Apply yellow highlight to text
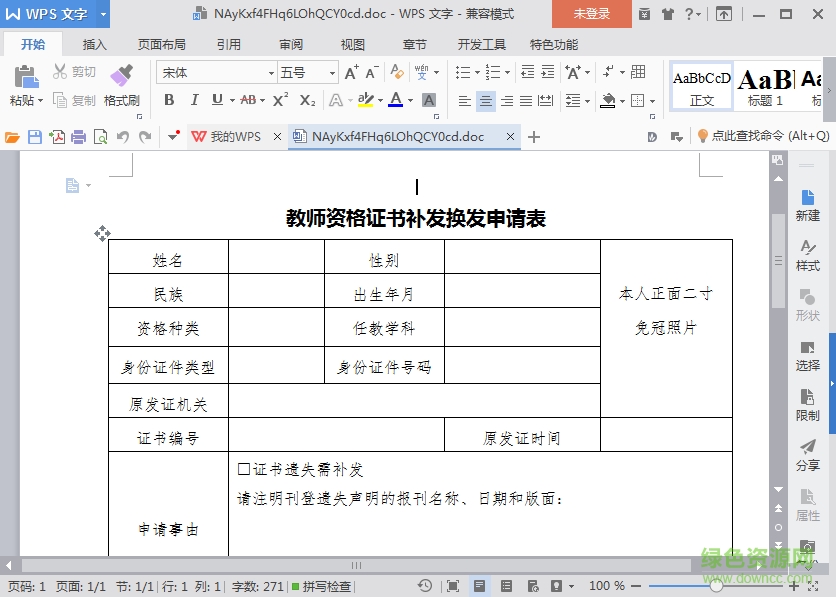Image resolution: width=836 pixels, height=597 pixels. [x=364, y=99]
